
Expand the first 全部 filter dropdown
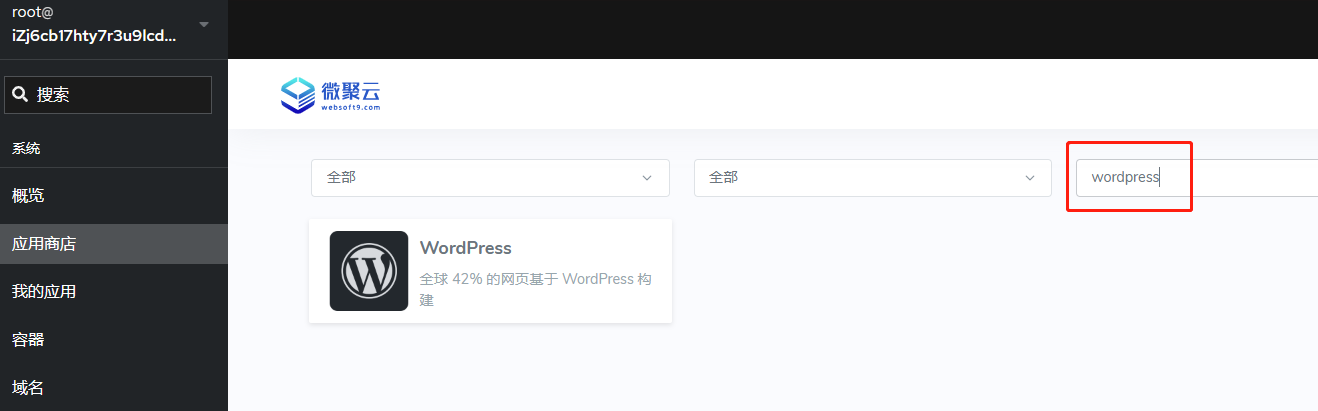coord(489,178)
